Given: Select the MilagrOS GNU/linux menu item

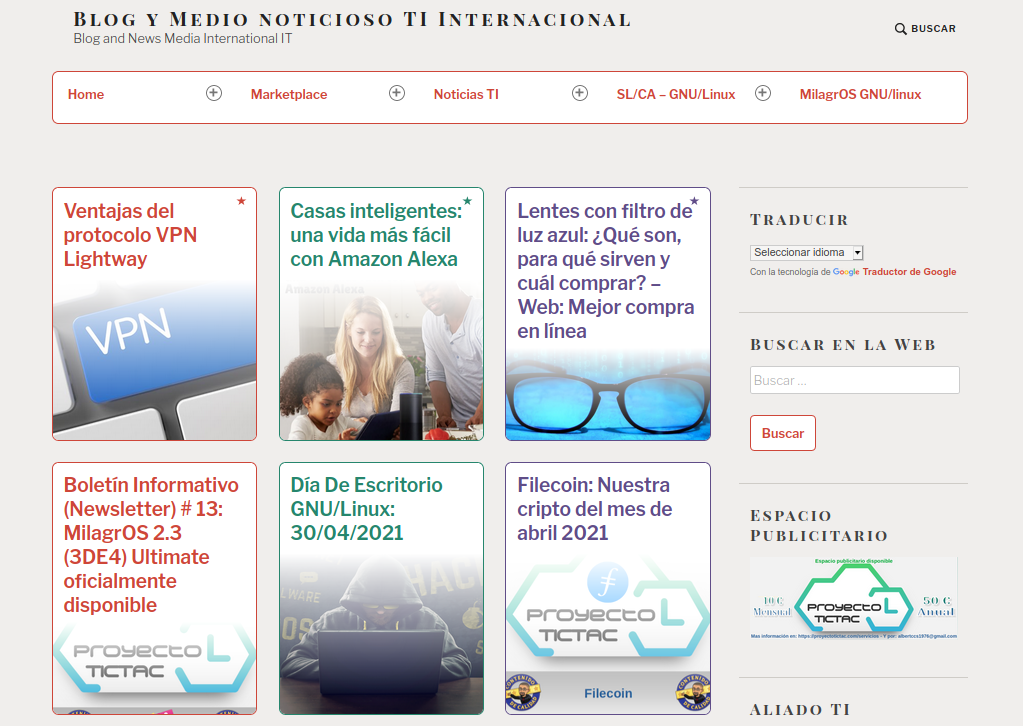Looking at the screenshot, I should 860,95.
